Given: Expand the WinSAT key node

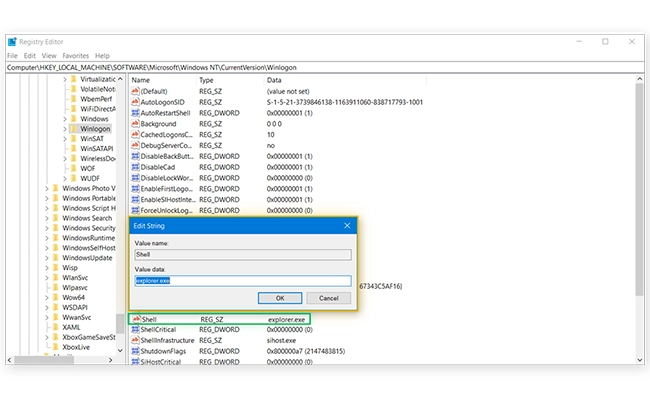Looking at the screenshot, I should (x=65, y=139).
